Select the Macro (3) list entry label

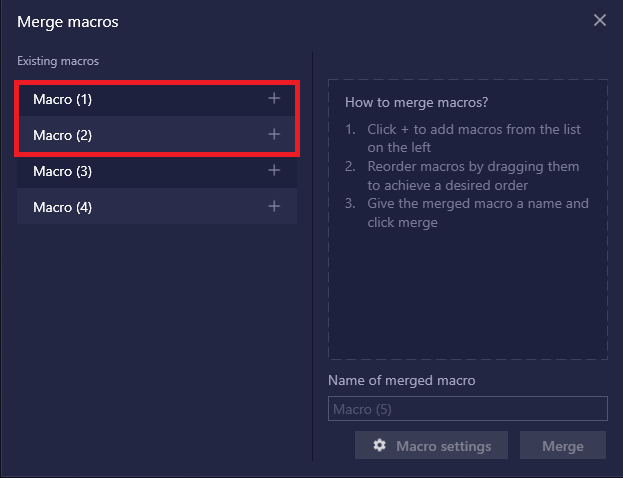62,171
